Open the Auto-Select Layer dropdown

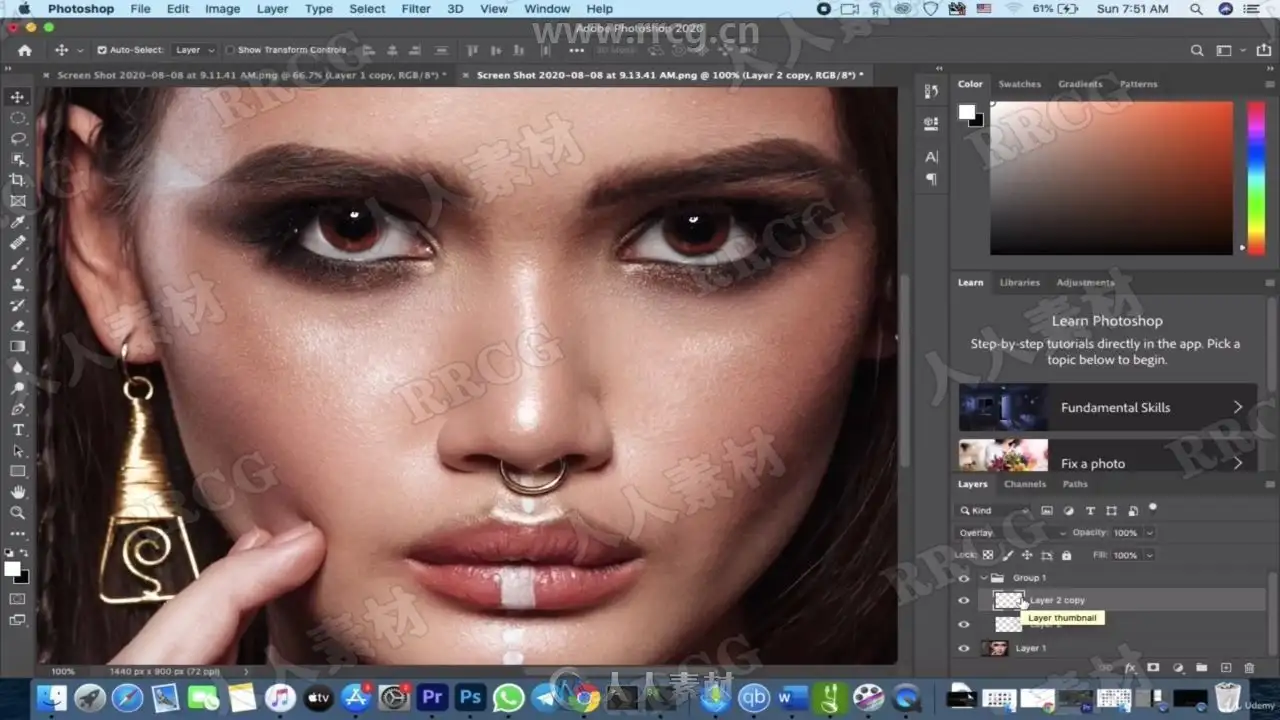pos(196,50)
